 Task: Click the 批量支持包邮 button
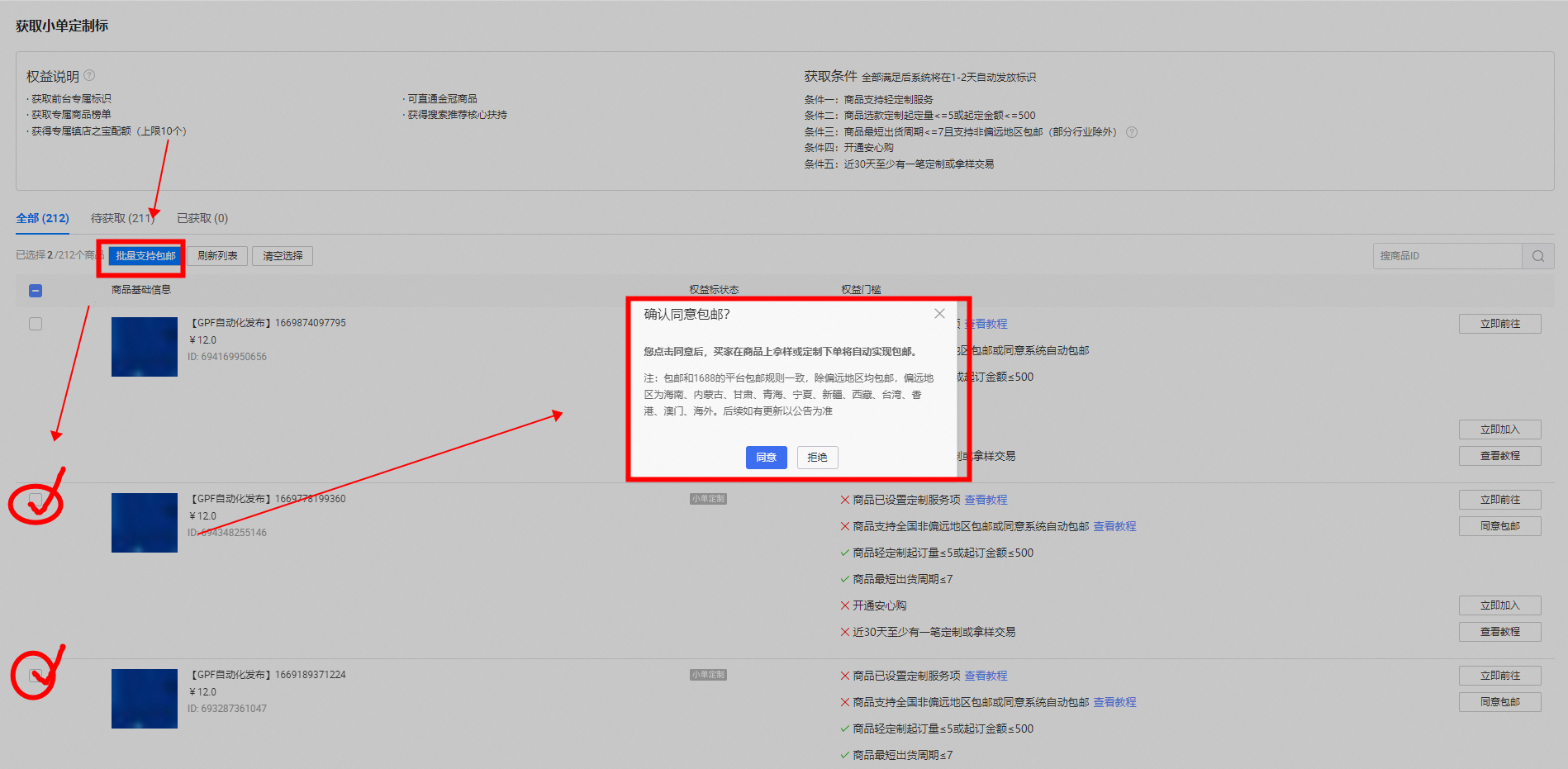[143, 256]
